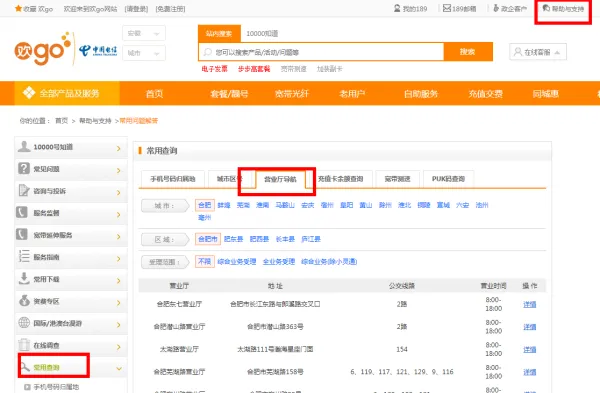
Task: Open 套餐/靓号 in navigation bar
Action: tap(229, 93)
